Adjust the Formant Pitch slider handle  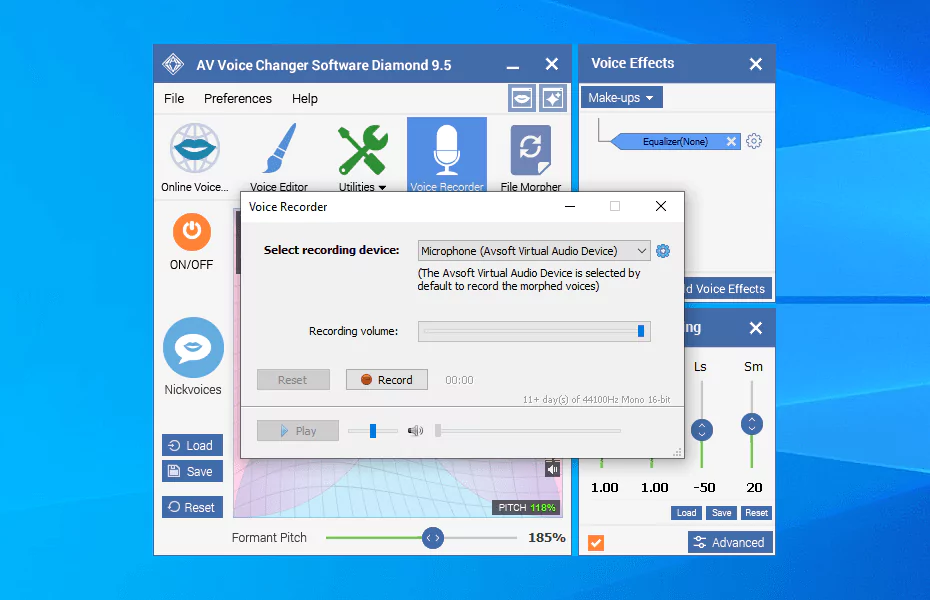[x=433, y=538]
